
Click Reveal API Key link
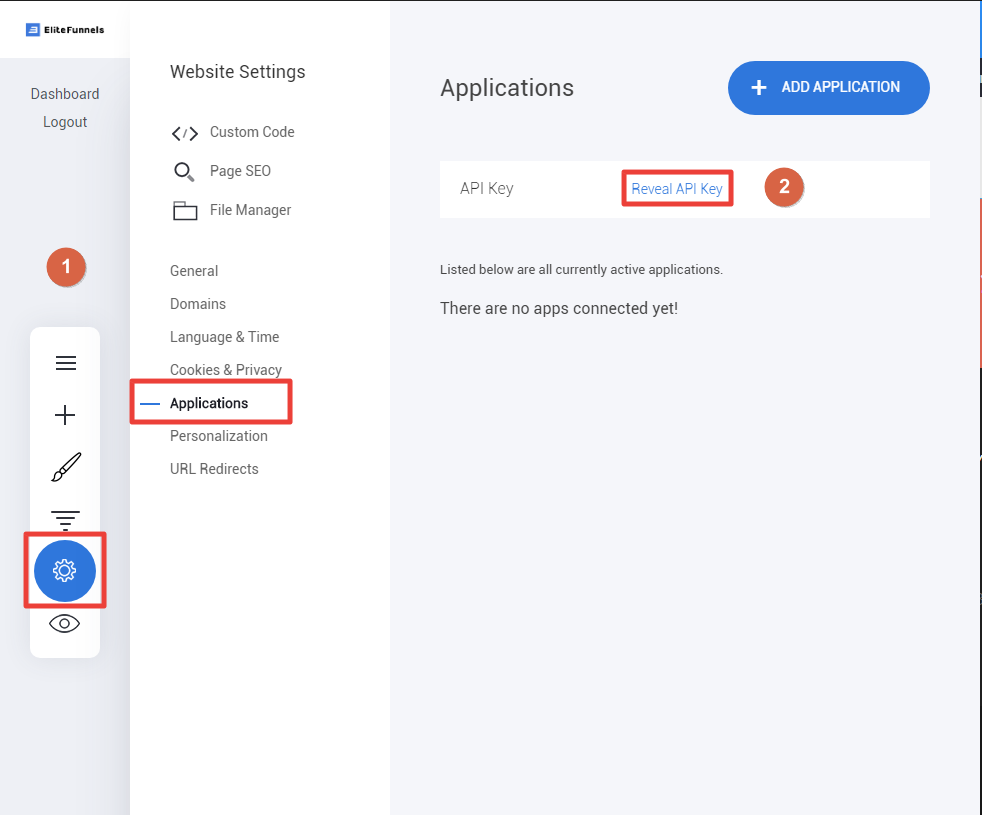[x=677, y=189]
